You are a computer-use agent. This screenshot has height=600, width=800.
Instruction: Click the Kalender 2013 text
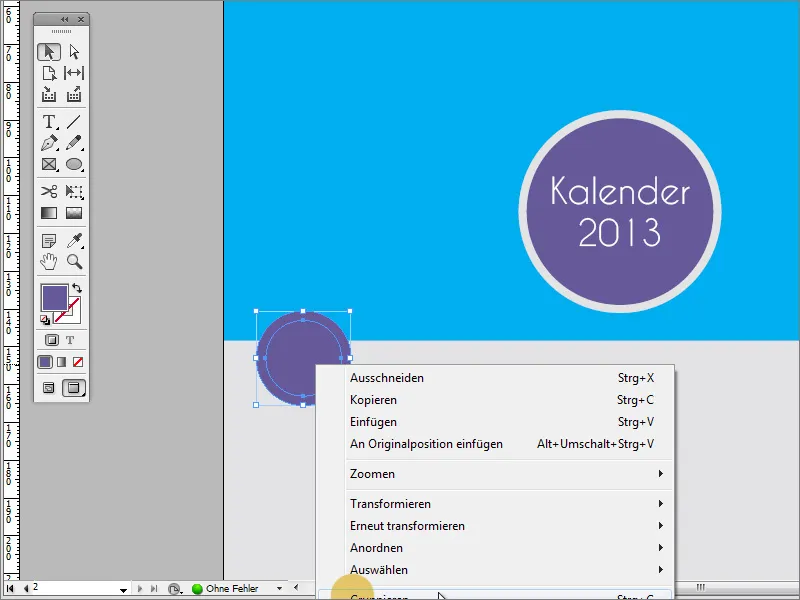pos(620,211)
